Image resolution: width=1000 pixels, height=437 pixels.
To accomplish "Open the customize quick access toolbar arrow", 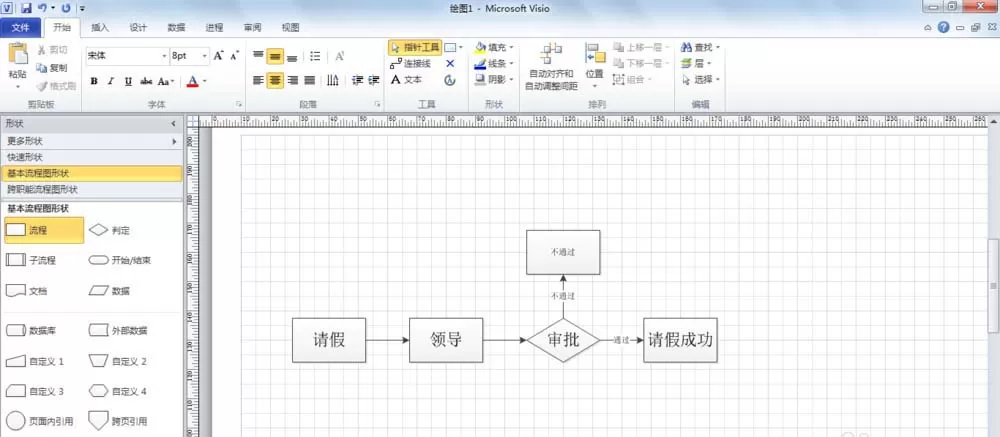I will pos(83,9).
